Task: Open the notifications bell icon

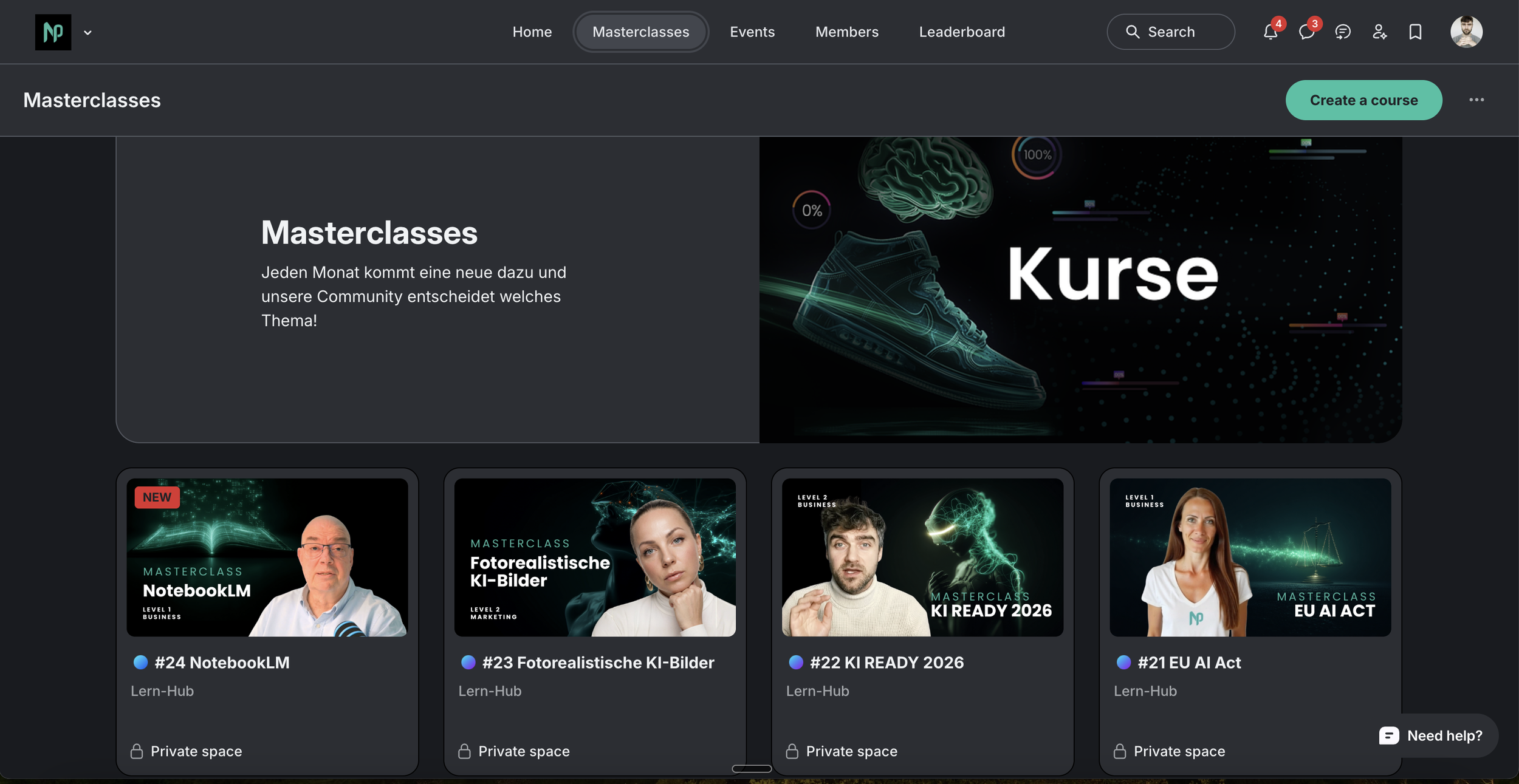Action: 1270,32
